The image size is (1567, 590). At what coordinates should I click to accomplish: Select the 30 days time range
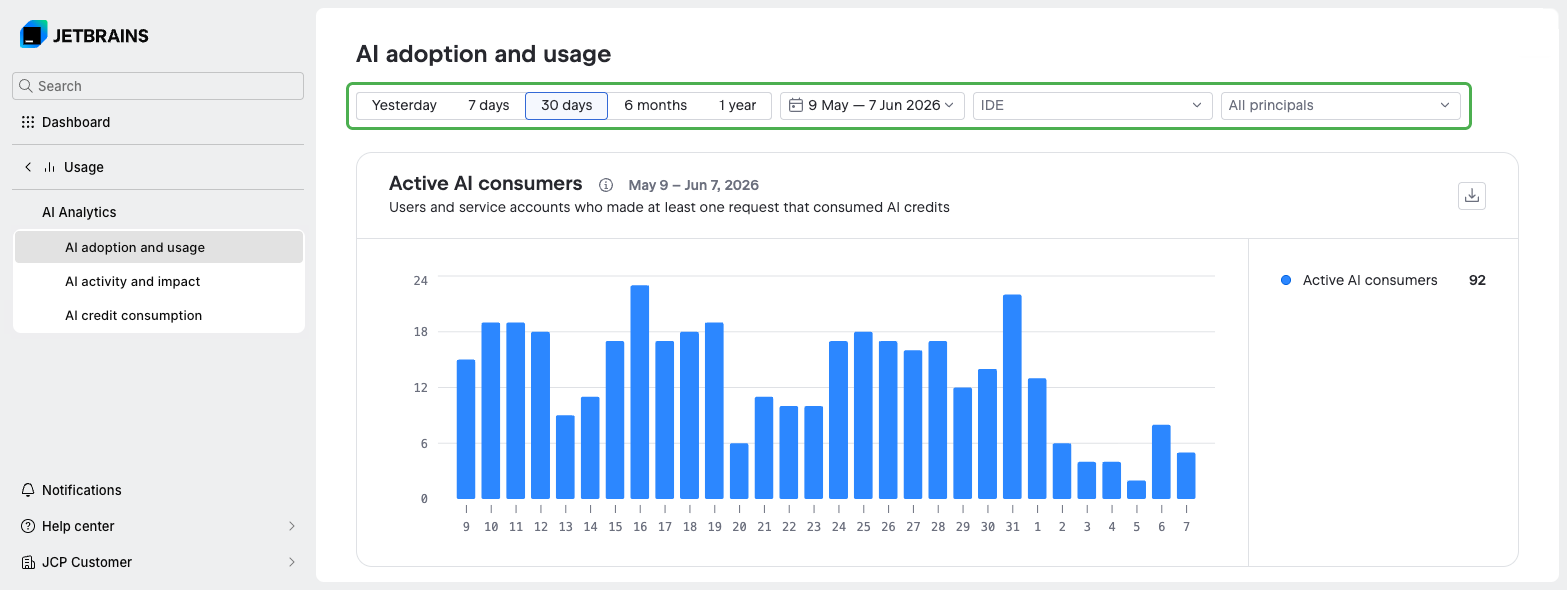[x=567, y=105]
